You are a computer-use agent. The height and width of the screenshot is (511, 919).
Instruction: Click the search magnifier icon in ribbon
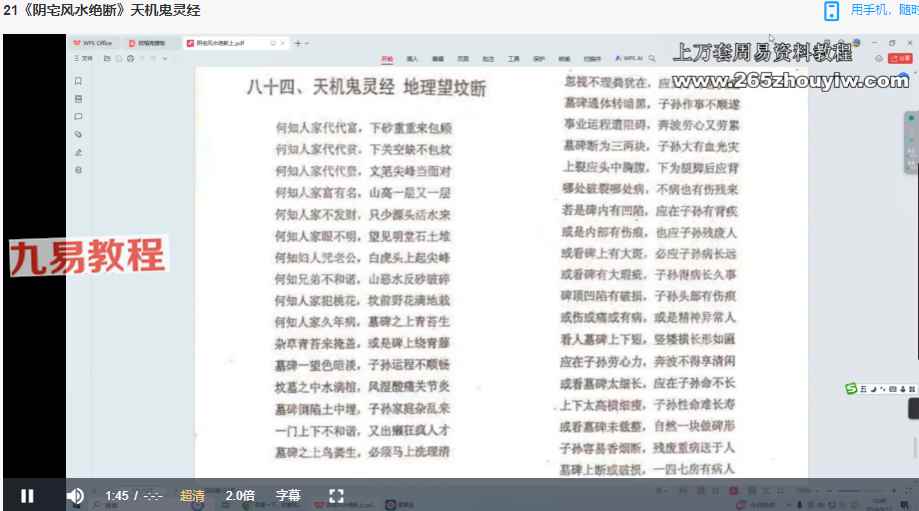pyautogui.click(x=652, y=59)
